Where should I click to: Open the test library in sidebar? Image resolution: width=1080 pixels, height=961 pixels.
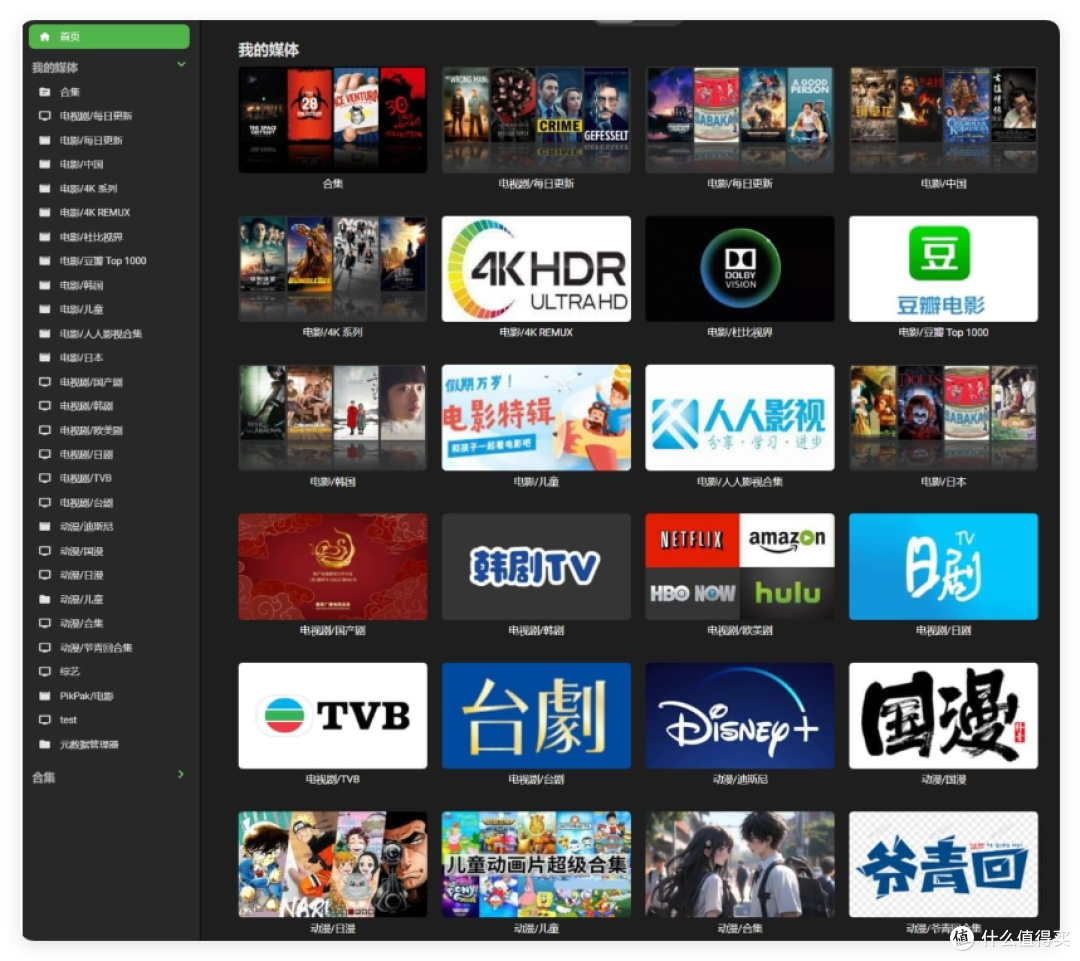(x=68, y=720)
